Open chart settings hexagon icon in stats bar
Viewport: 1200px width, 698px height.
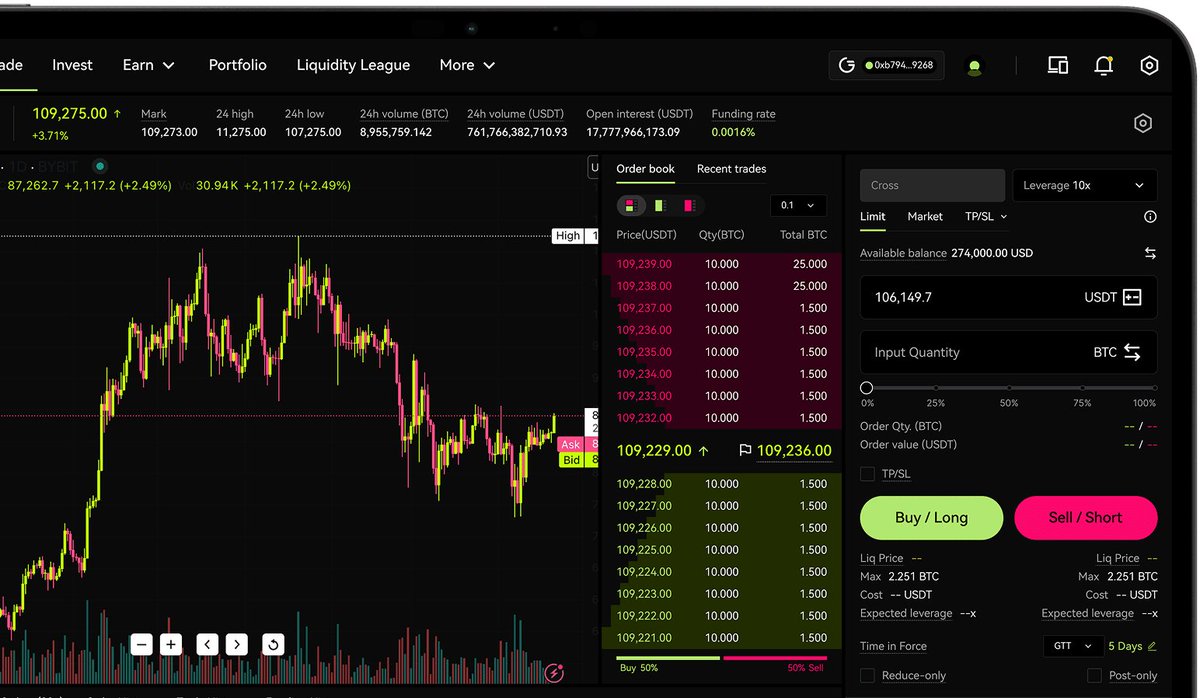pyautogui.click(x=1143, y=124)
